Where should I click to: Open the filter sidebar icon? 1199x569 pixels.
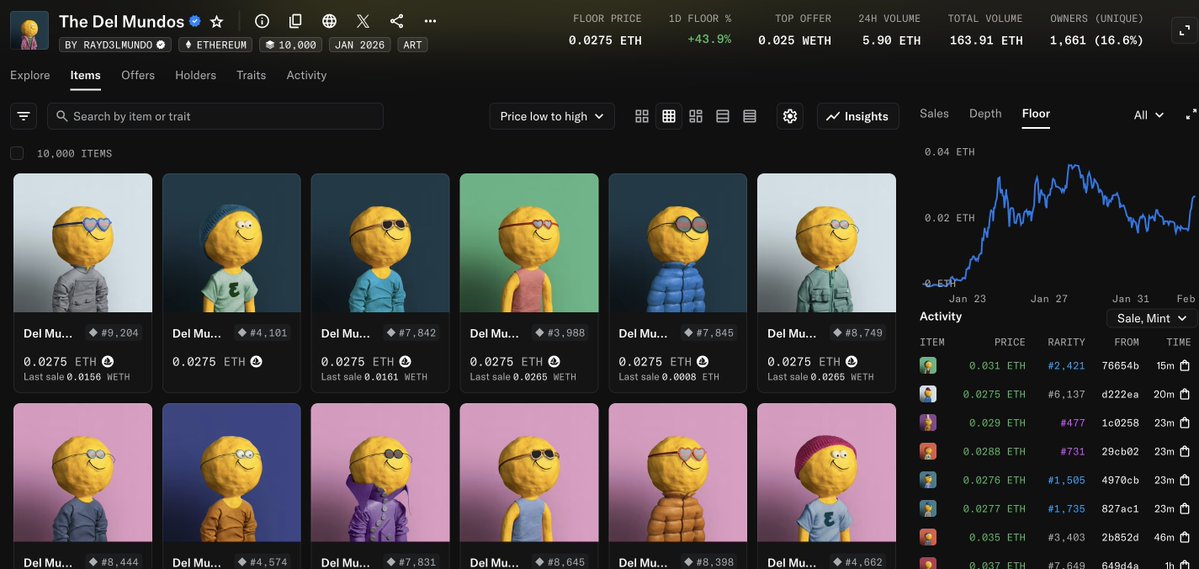point(24,116)
